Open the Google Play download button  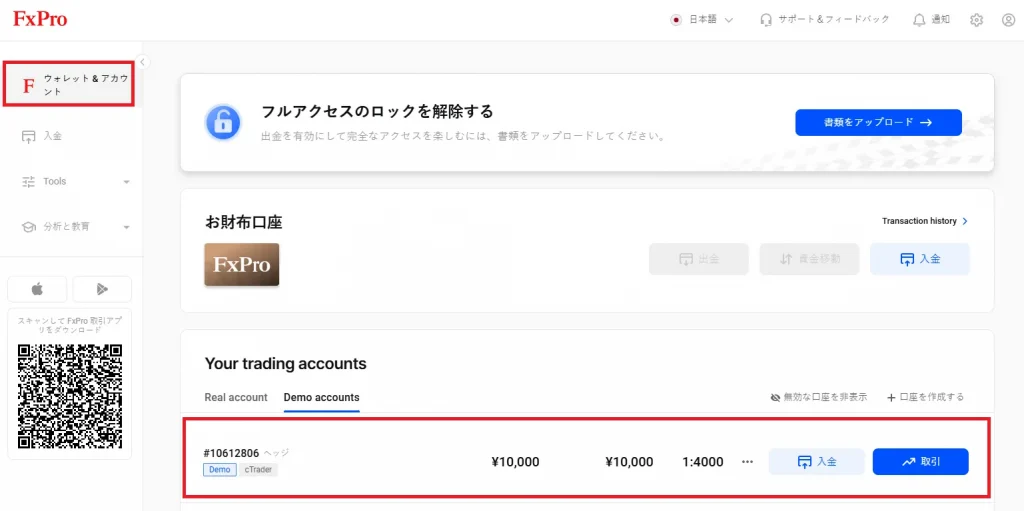103,289
